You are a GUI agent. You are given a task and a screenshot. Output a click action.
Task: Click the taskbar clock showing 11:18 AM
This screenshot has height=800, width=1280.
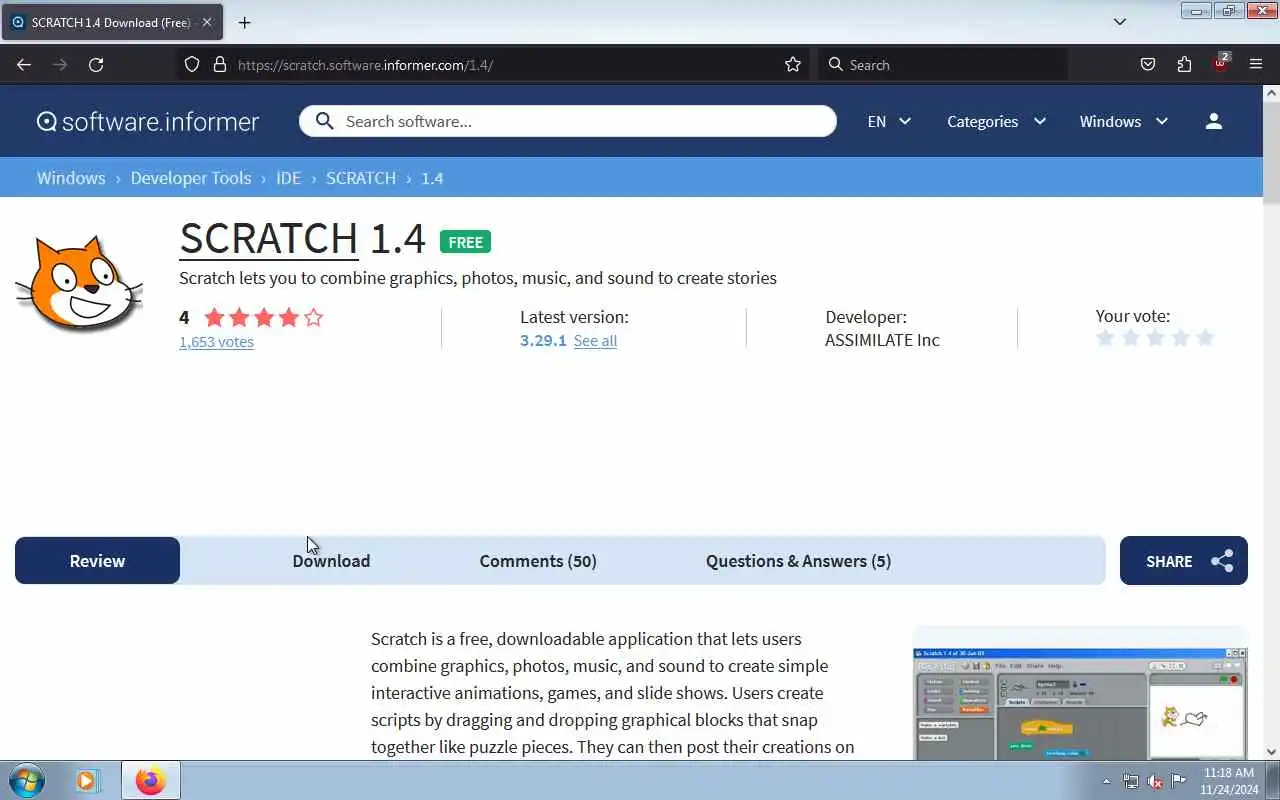click(x=1228, y=781)
